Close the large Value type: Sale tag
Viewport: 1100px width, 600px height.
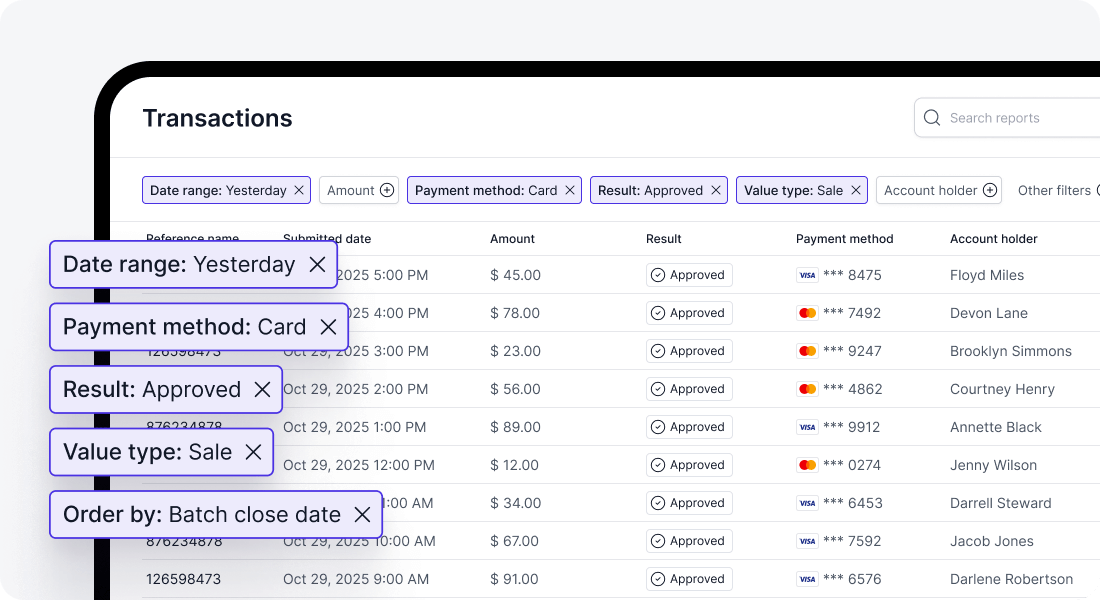253,452
